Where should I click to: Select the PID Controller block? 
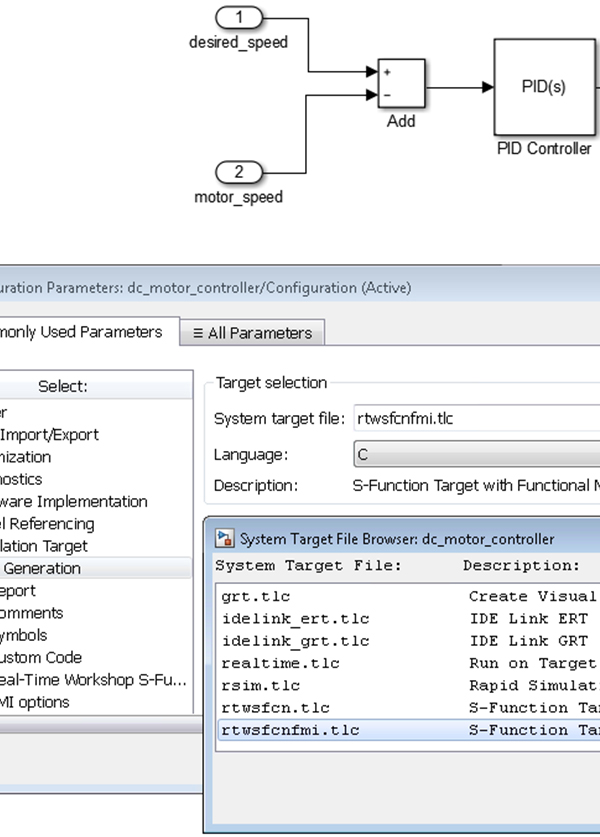click(x=544, y=87)
